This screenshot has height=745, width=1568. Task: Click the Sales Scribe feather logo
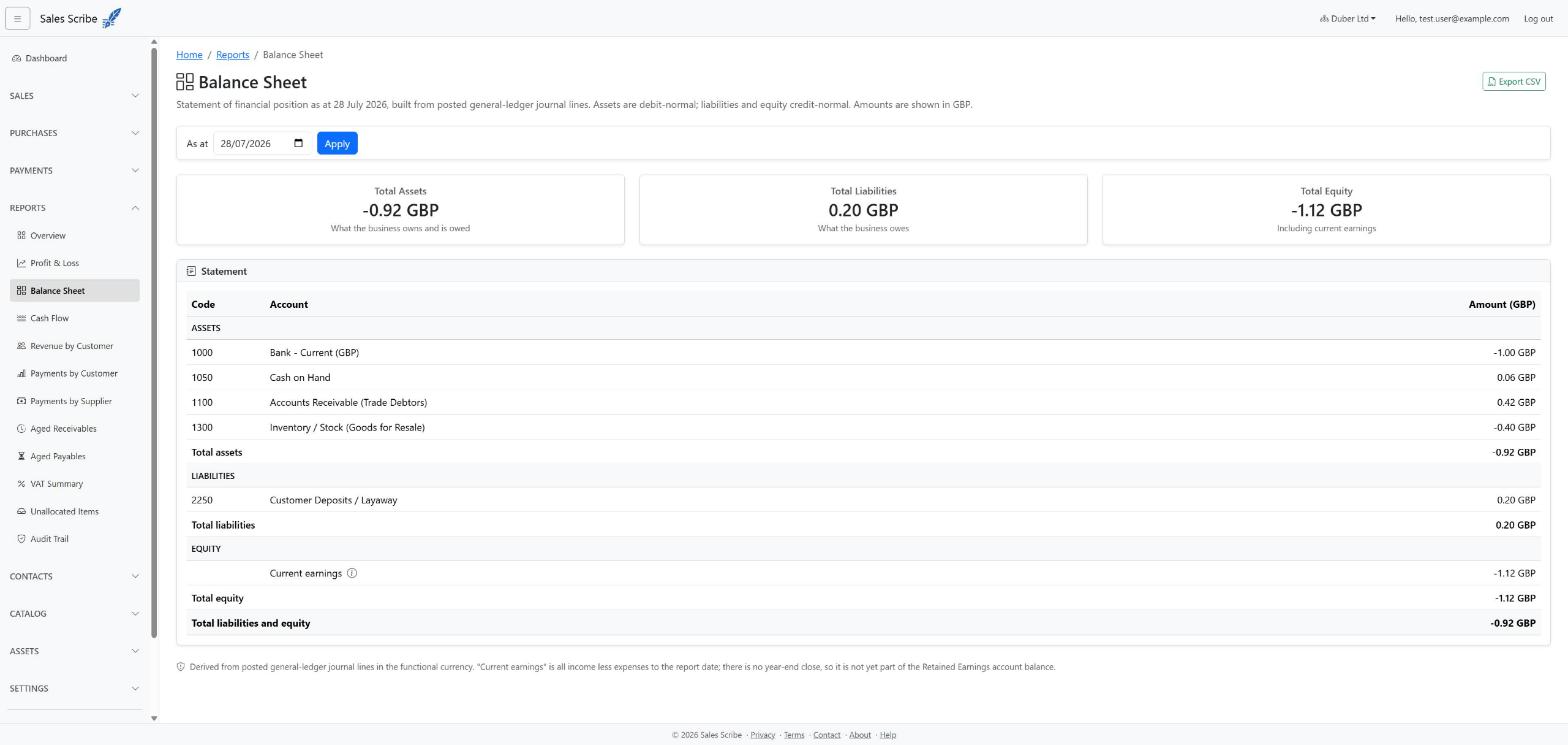pyautogui.click(x=112, y=18)
